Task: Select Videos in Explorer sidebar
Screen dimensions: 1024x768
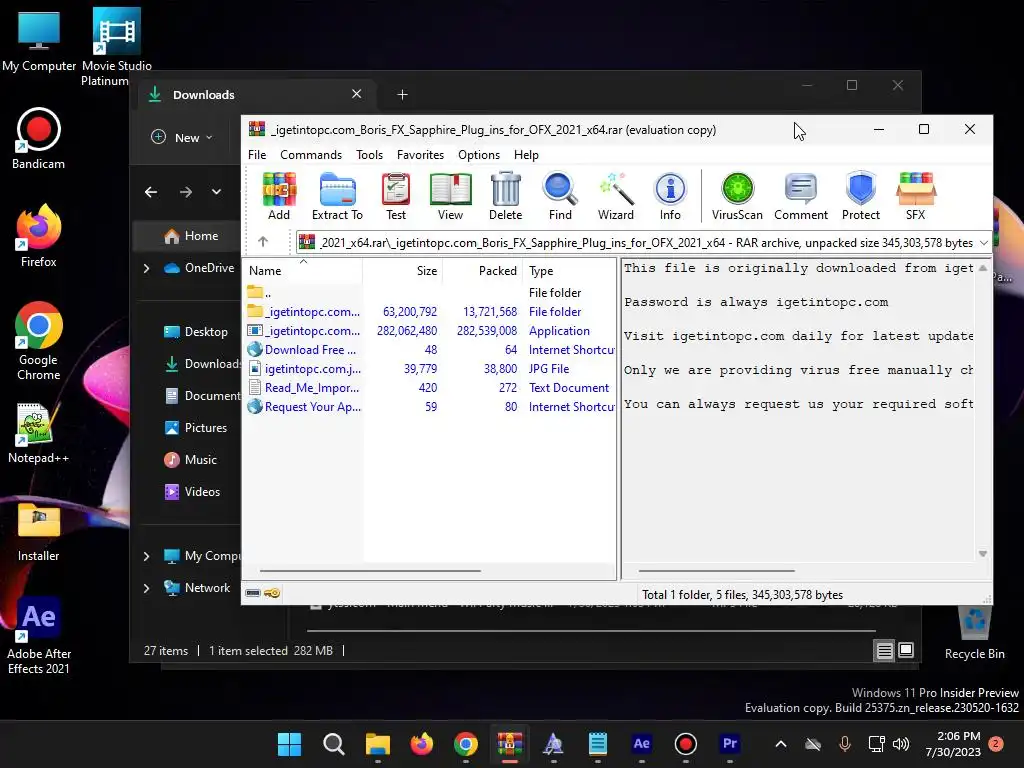Action: pyautogui.click(x=193, y=492)
